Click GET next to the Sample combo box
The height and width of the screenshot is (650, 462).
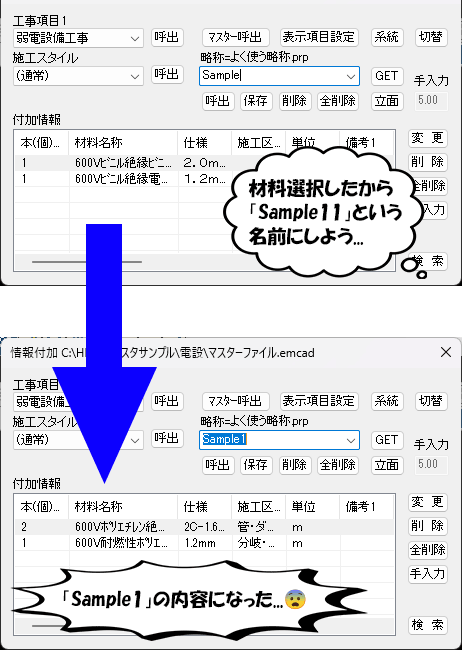(x=387, y=76)
